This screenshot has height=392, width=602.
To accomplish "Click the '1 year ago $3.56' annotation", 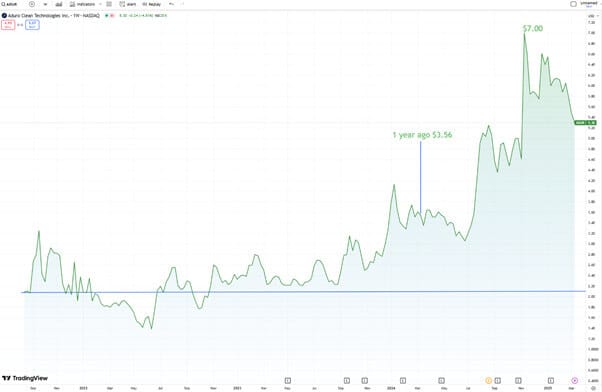I will coord(422,135).
